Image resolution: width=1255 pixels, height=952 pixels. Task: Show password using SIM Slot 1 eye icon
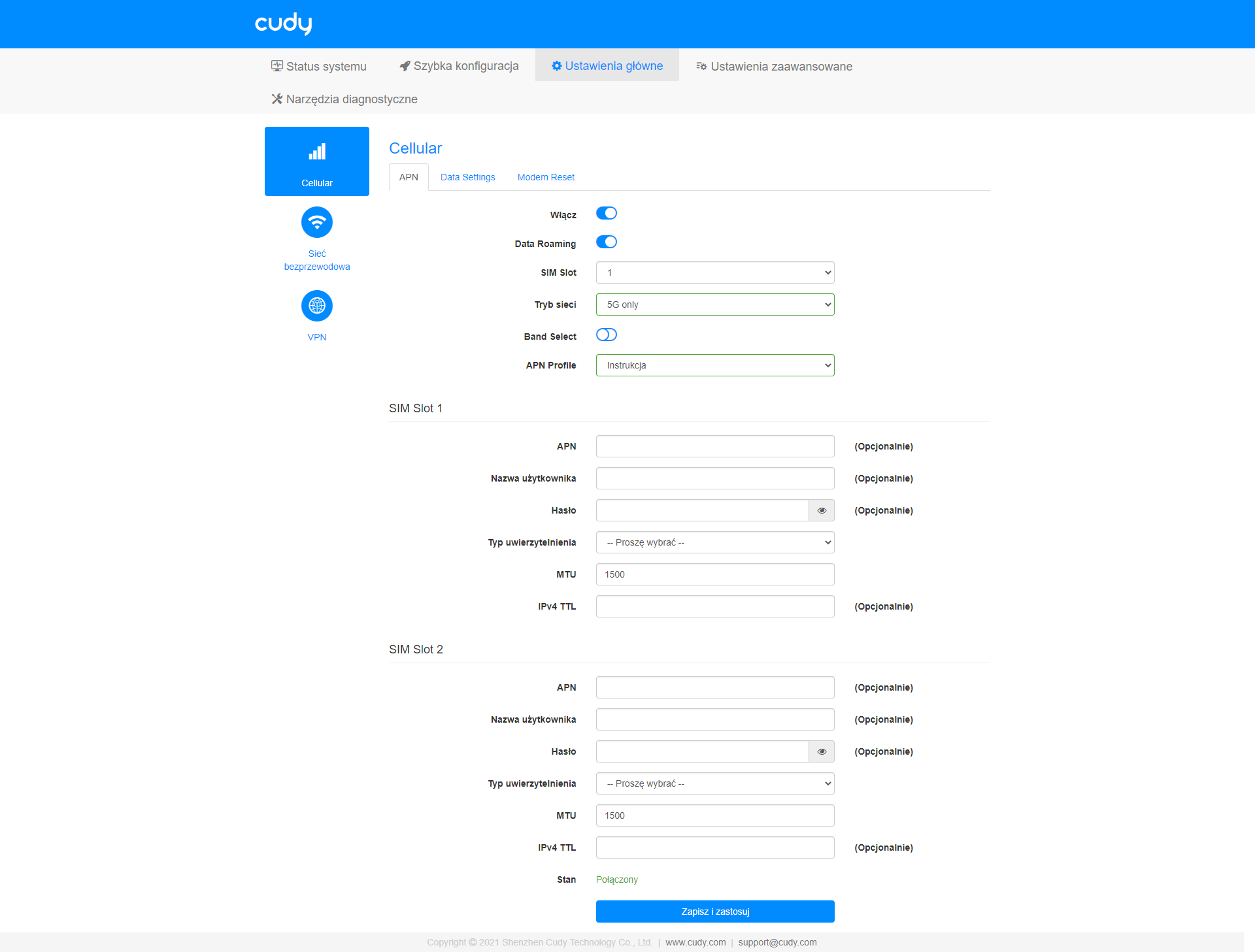[x=822, y=510]
